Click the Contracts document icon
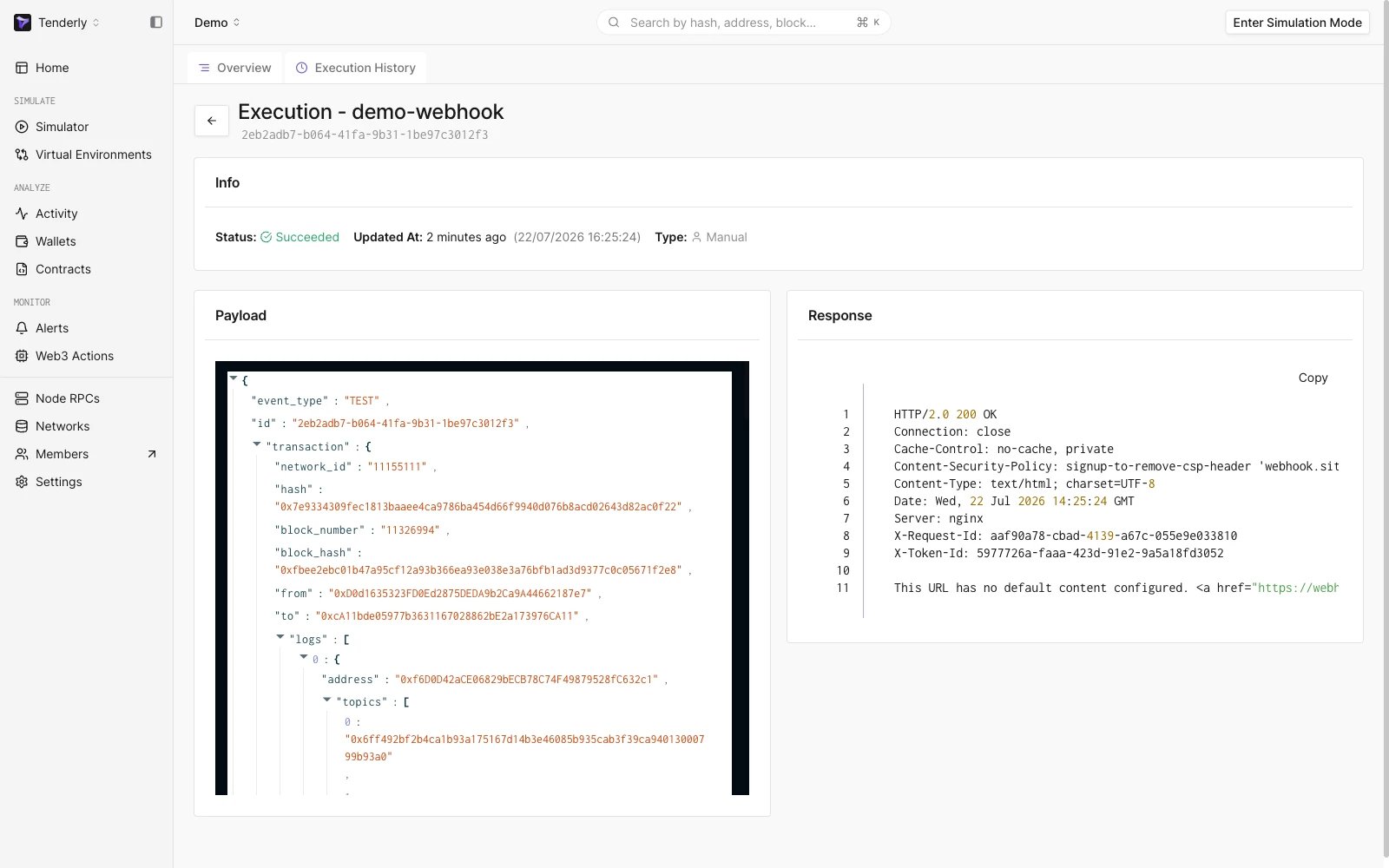 pyautogui.click(x=22, y=269)
